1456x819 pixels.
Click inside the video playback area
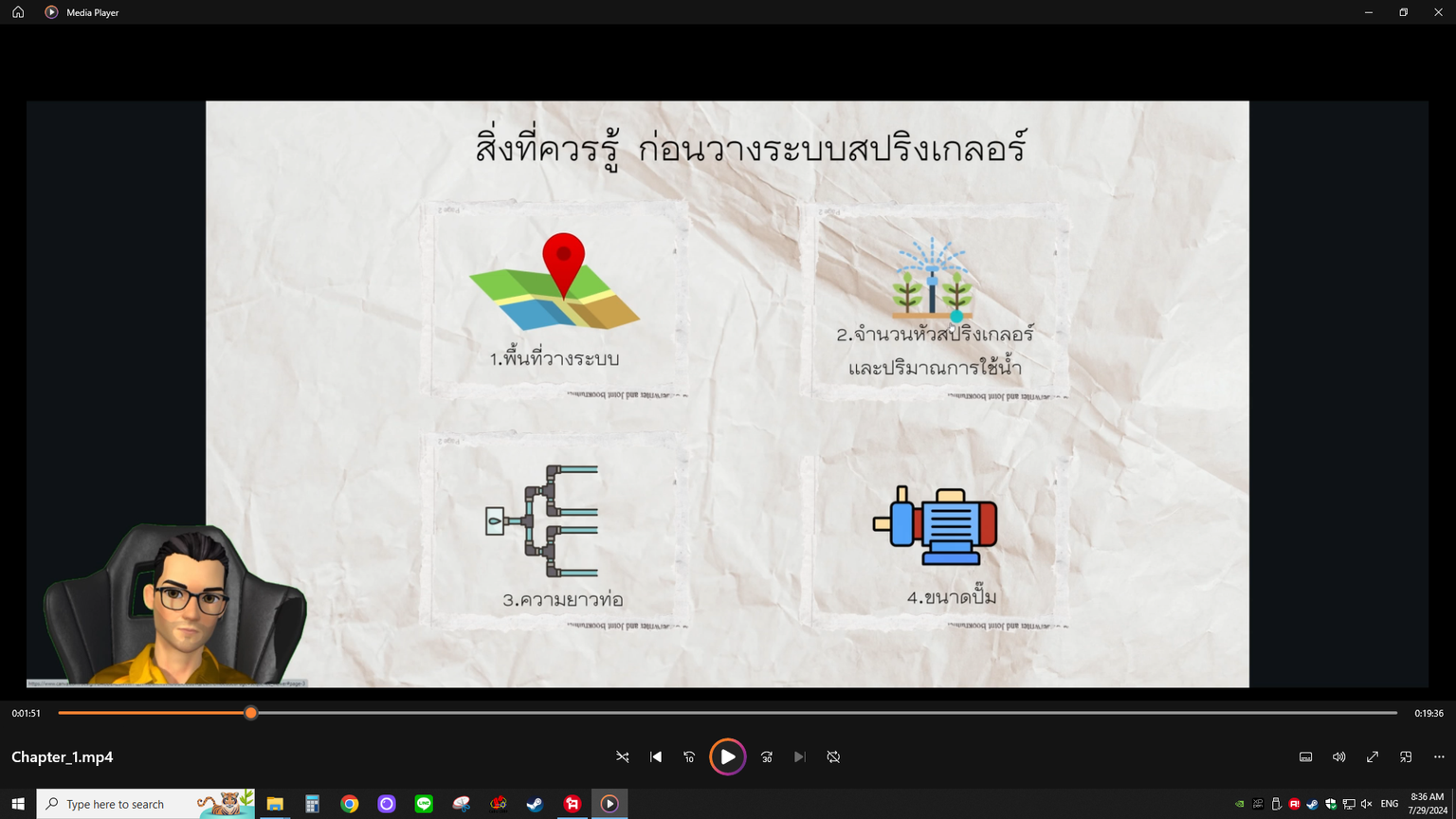click(727, 393)
